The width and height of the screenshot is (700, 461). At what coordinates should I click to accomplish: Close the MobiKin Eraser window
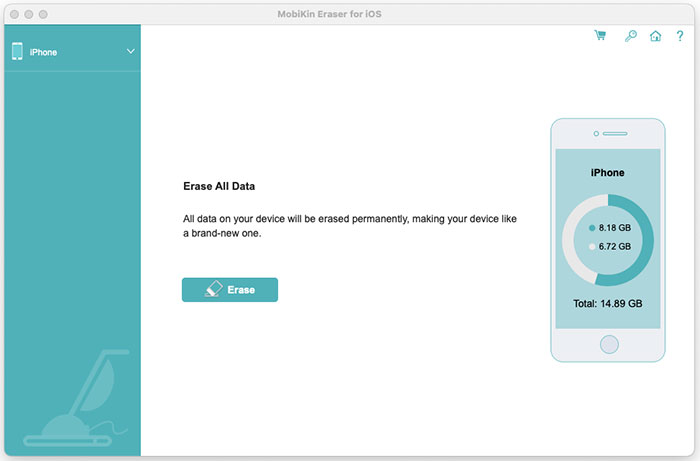tap(13, 16)
